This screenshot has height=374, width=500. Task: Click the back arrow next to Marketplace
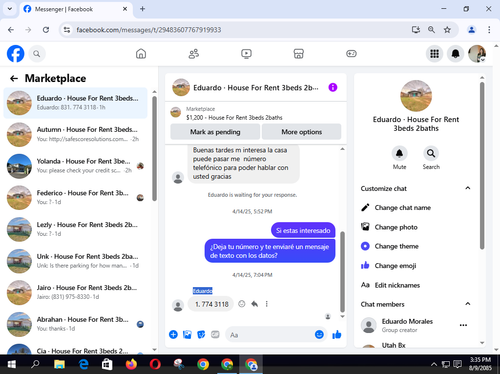click(x=14, y=78)
